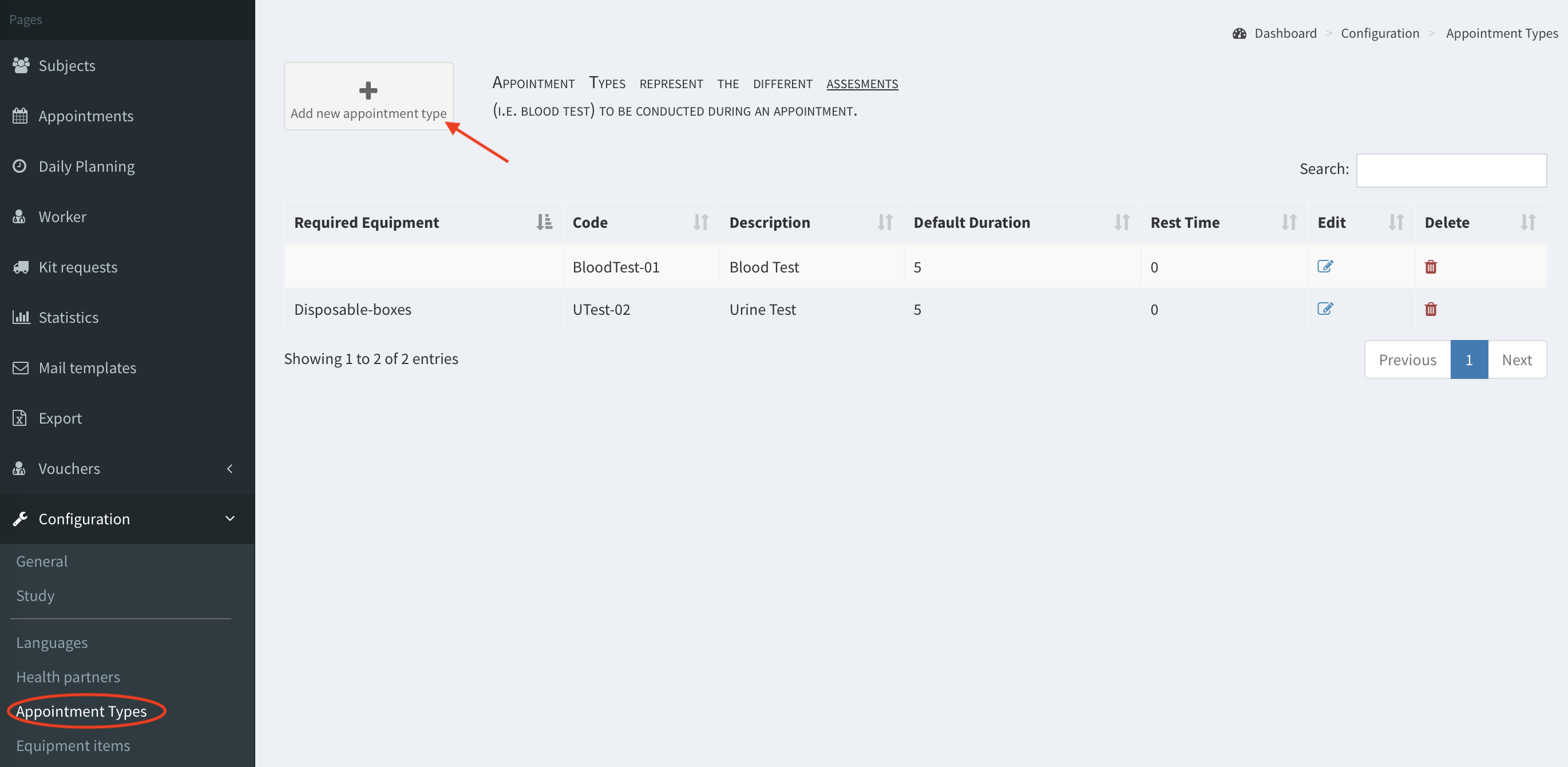Delete the Blood Test appointment type

point(1431,267)
